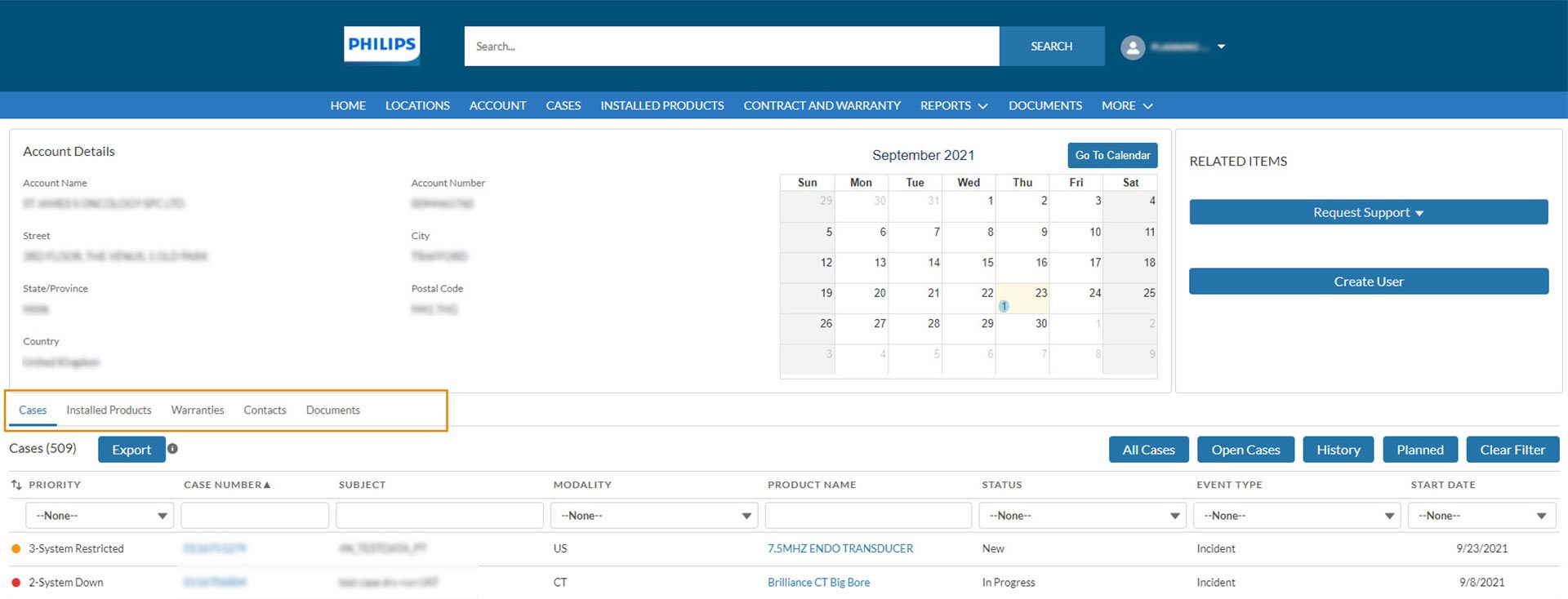The height and width of the screenshot is (599, 1568).
Task: Open the 7.5MHZ ENDO TRANSDUCER product link
Action: click(x=840, y=548)
